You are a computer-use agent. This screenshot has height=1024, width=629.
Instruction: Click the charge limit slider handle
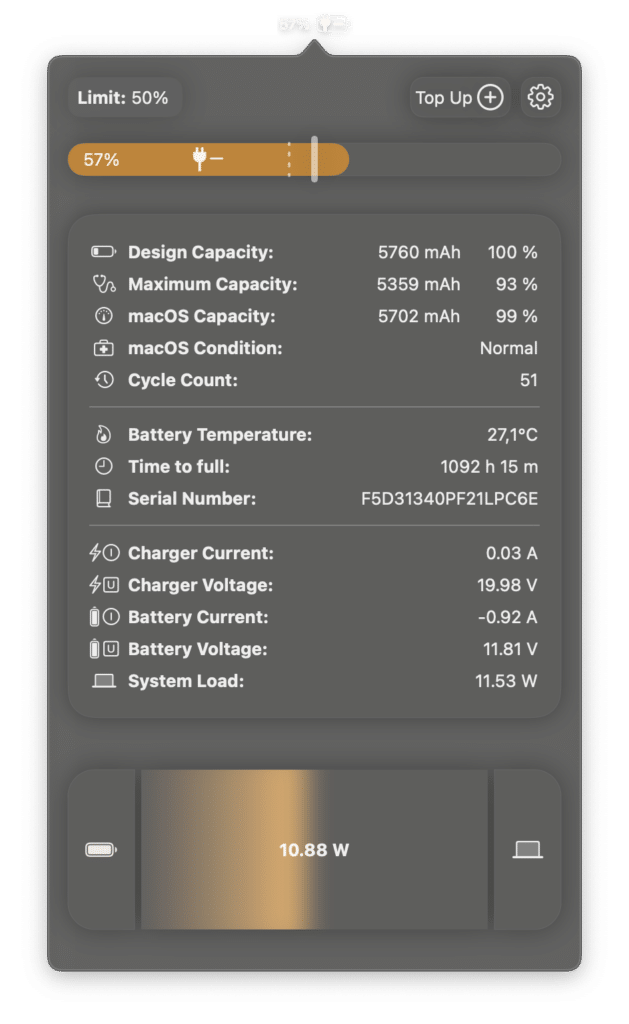314,159
